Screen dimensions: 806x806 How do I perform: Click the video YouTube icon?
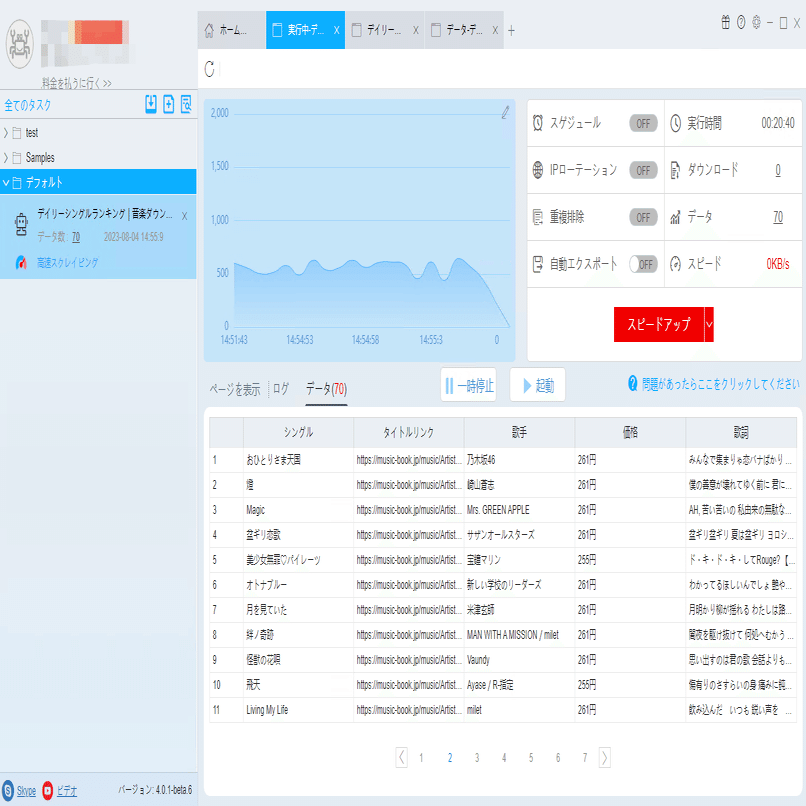(47, 790)
